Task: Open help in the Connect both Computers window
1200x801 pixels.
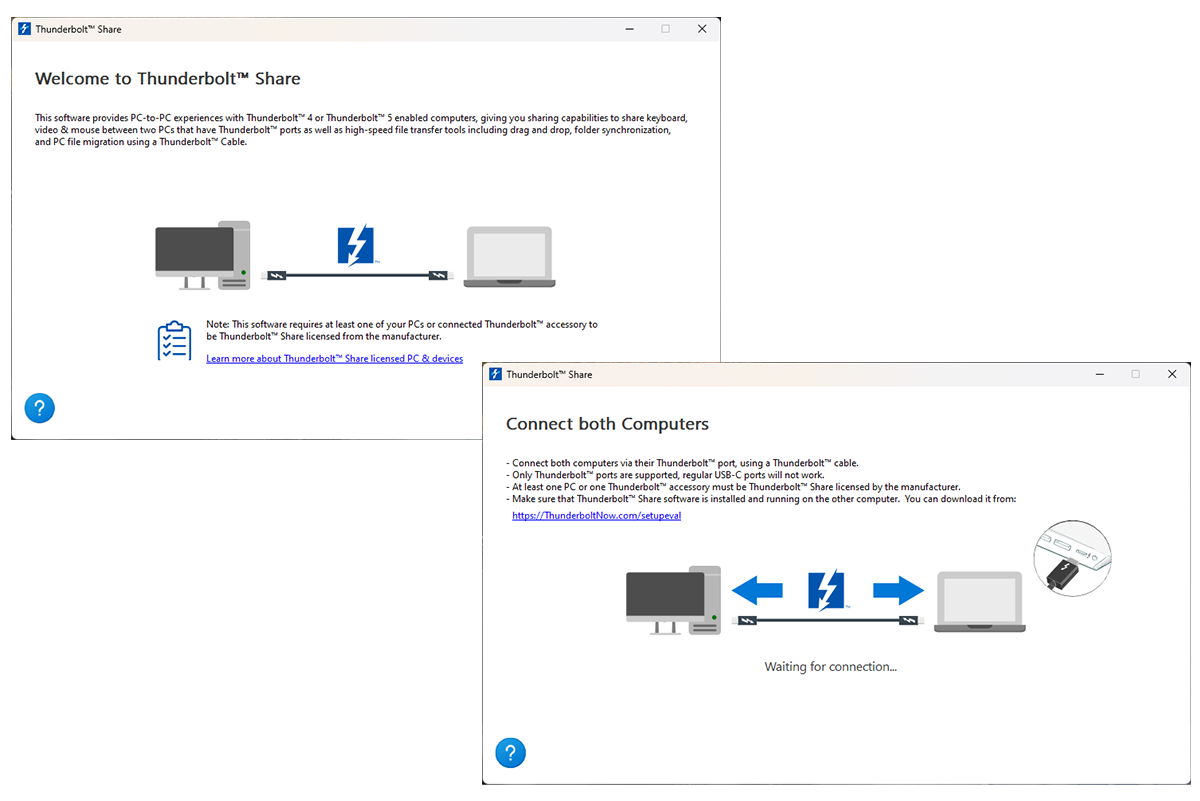Action: tap(510, 753)
